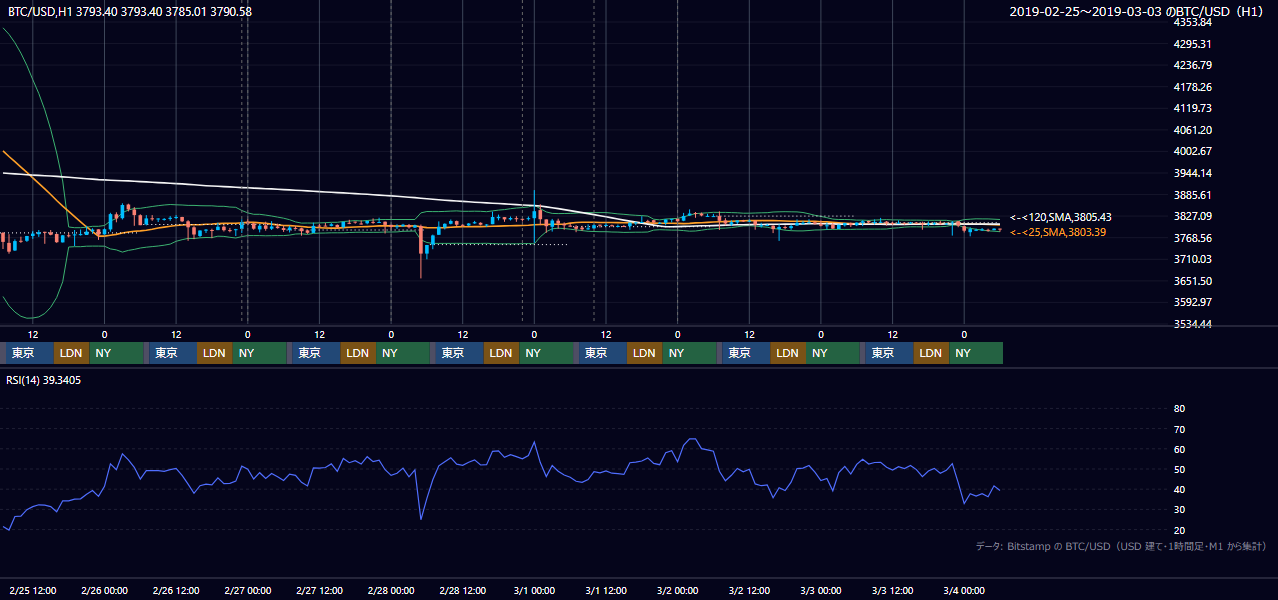Click the 3/3 12:00 time axis label
Viewport: 1278px width, 600px height.
click(x=893, y=590)
